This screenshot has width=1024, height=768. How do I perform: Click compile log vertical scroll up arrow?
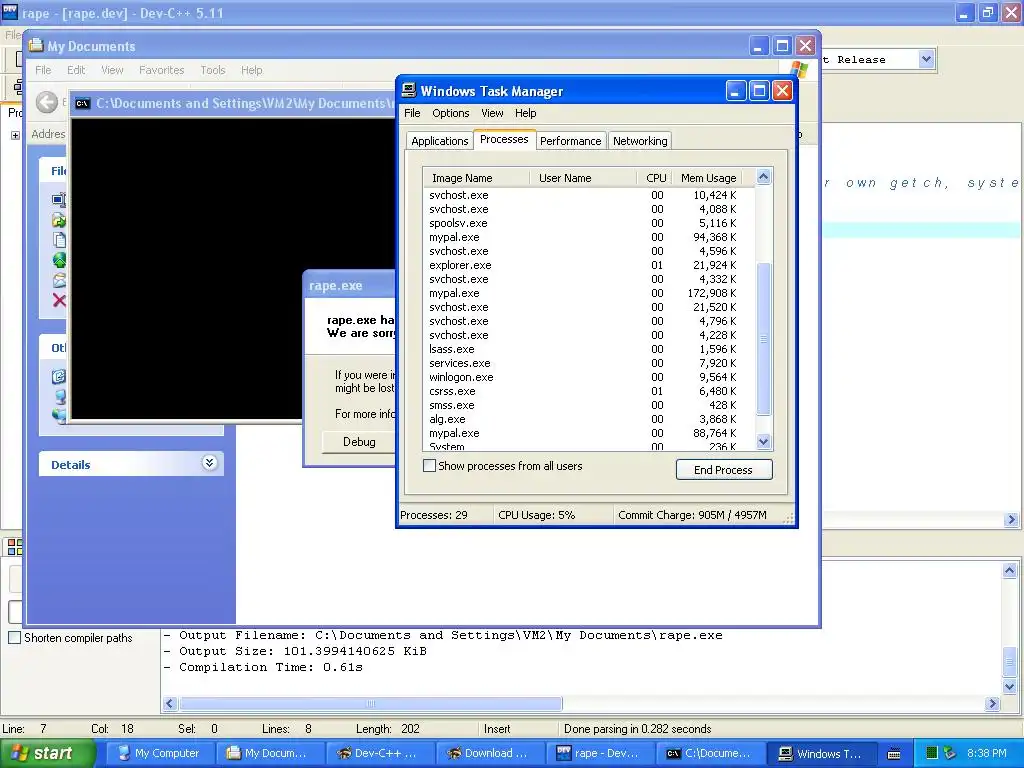click(x=1010, y=571)
